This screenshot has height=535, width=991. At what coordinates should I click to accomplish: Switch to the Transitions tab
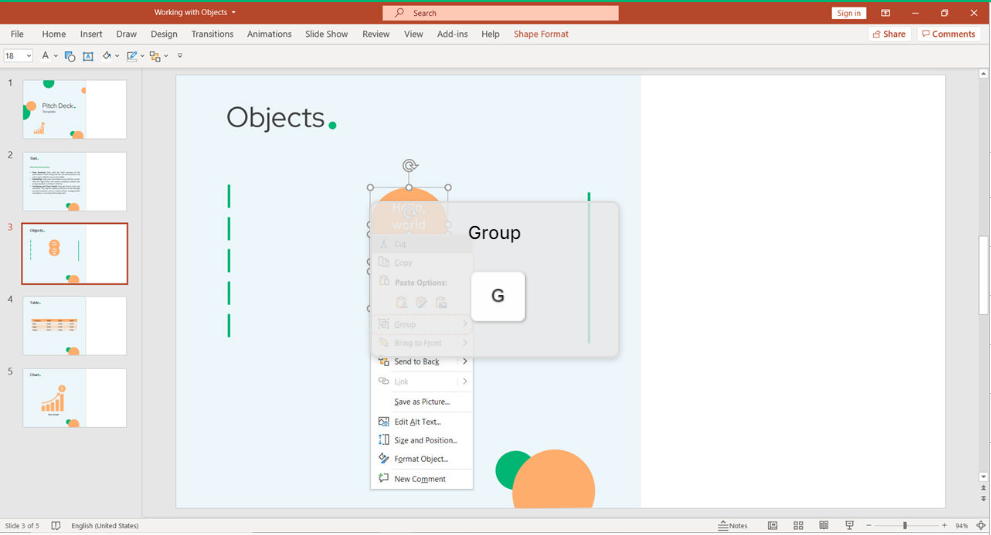[212, 34]
